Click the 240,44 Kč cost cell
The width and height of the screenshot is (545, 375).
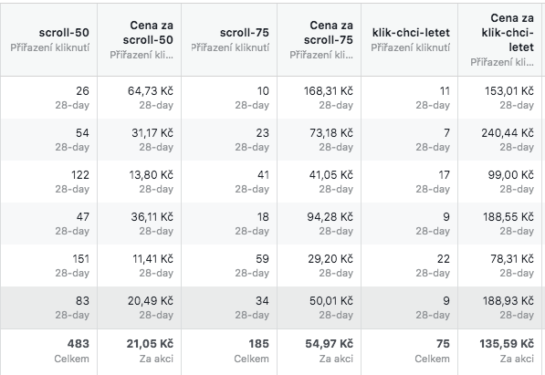[x=499, y=140]
